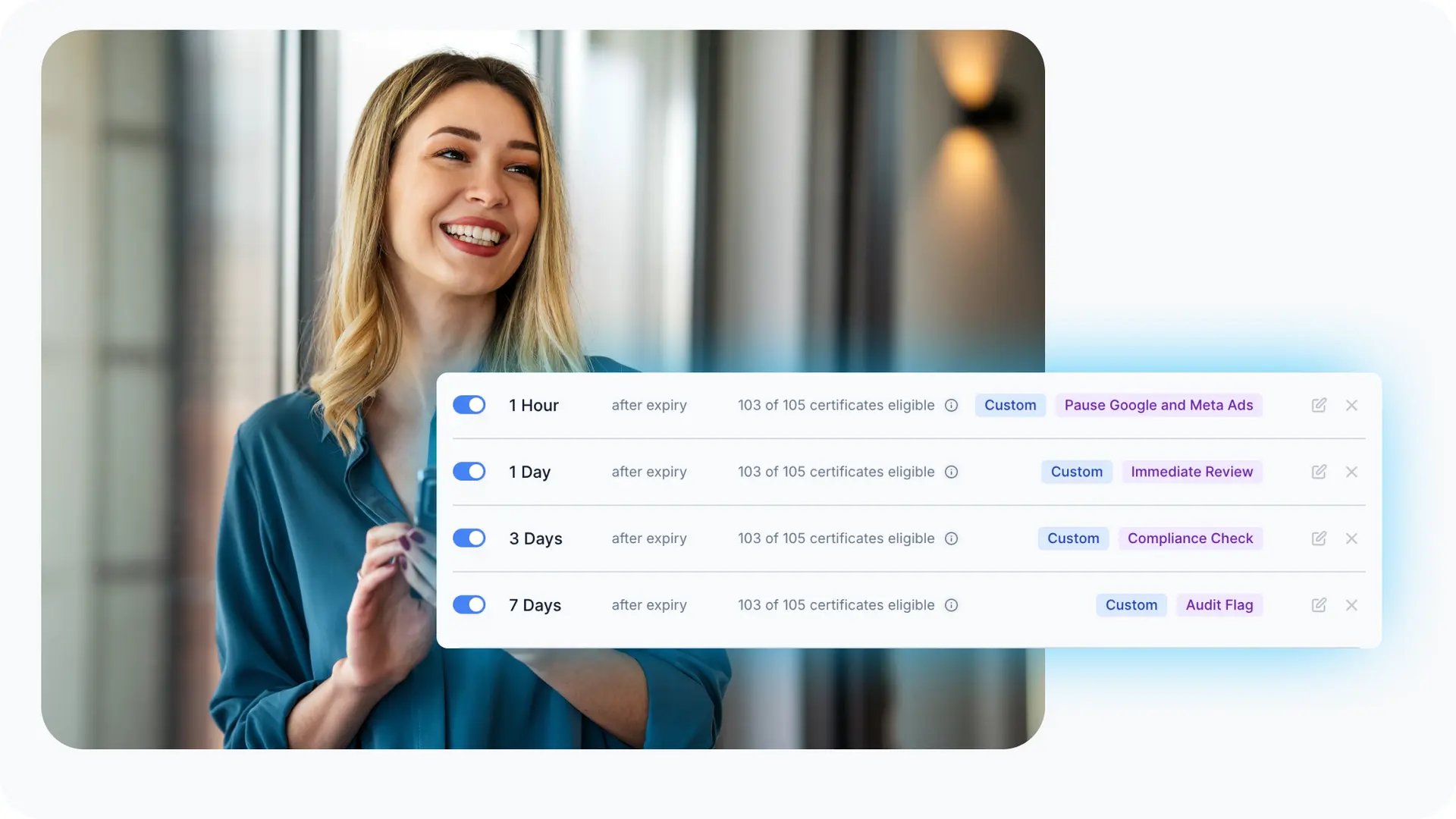Toggle the 7 Days rule off
The image size is (1456, 819).
point(469,605)
